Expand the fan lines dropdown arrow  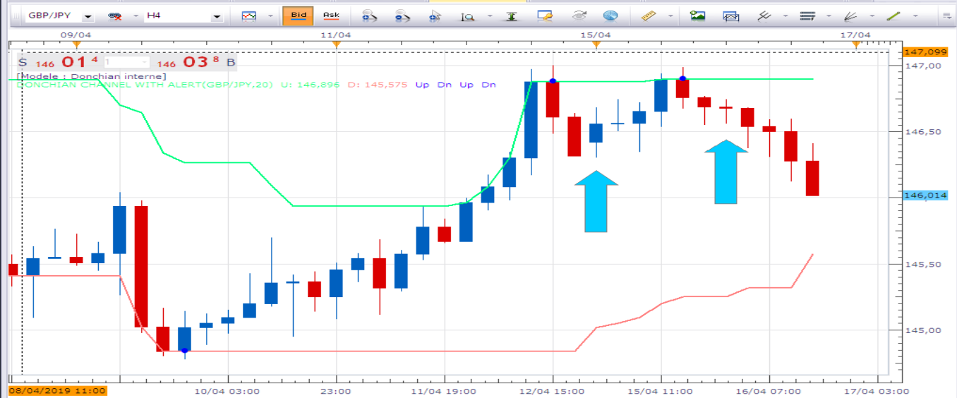click(872, 16)
